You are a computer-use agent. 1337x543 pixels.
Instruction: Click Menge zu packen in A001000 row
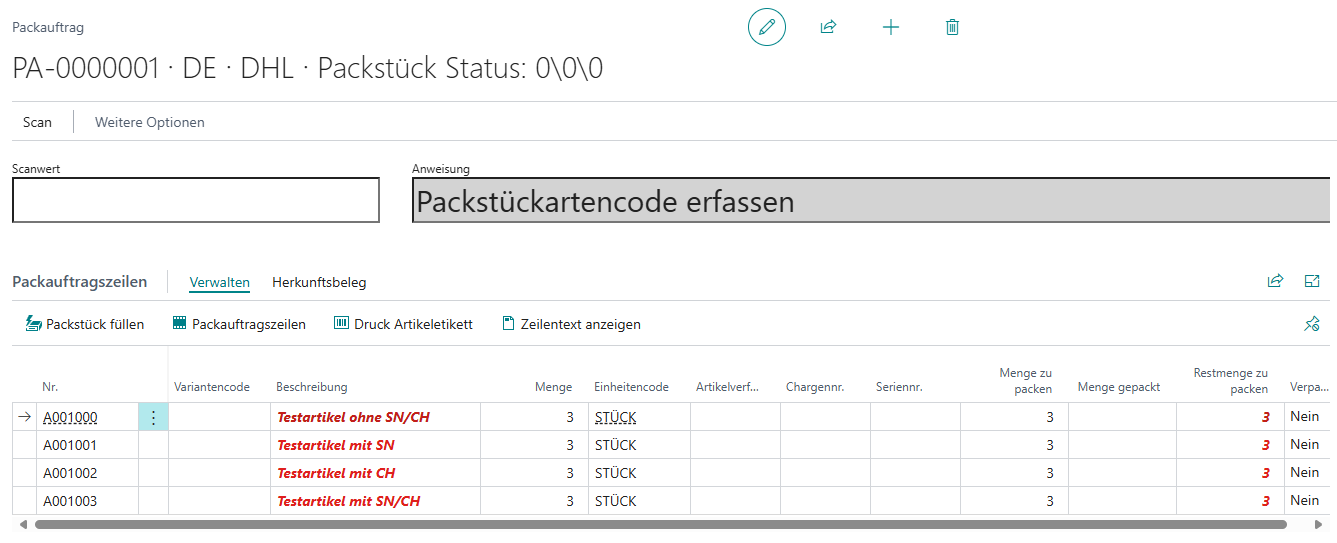(1050, 417)
